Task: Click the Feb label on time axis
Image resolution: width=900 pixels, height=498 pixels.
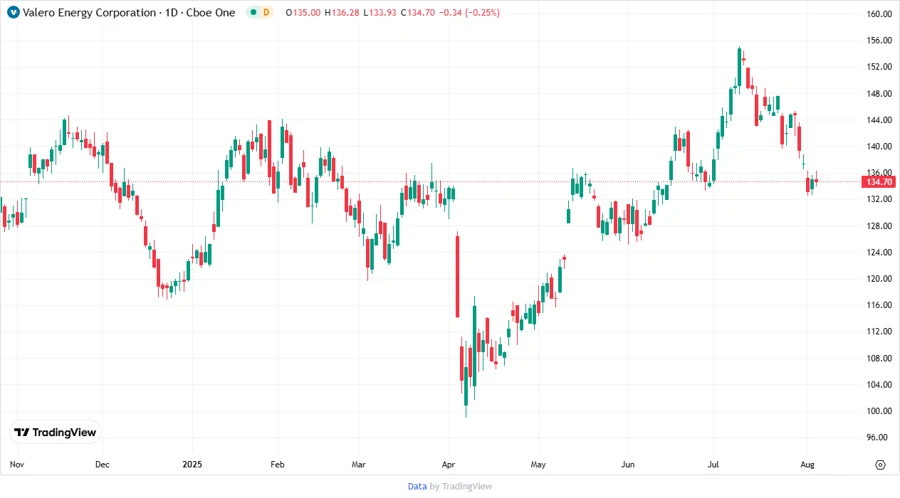Action: click(x=277, y=464)
